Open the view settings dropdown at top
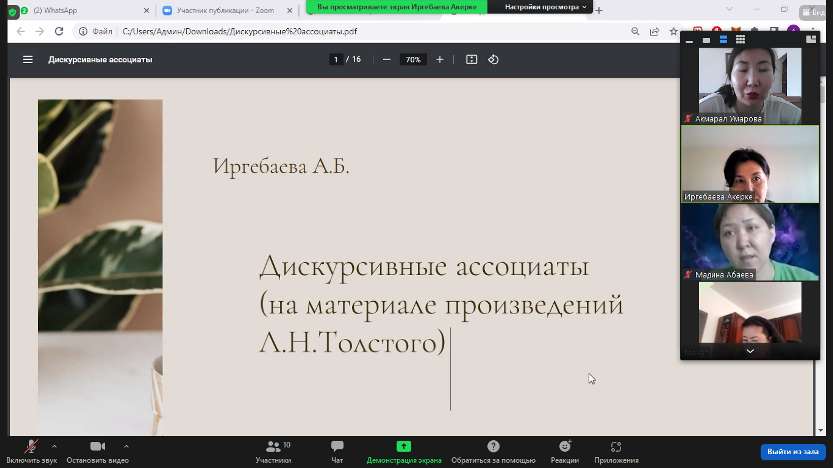This screenshot has height=468, width=833. (545, 7)
